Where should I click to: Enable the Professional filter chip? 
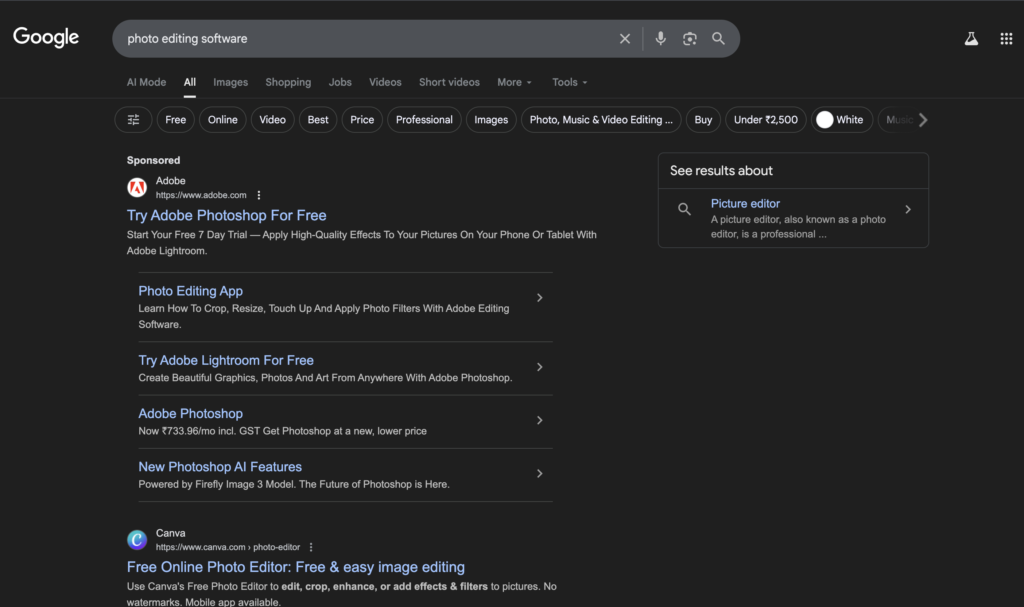point(424,119)
